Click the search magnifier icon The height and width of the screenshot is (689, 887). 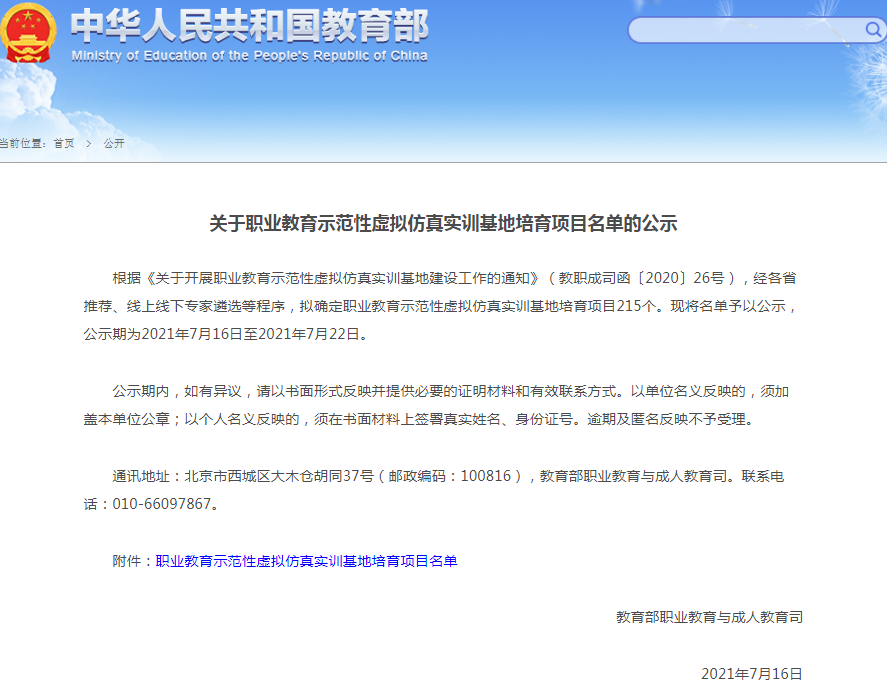(873, 29)
